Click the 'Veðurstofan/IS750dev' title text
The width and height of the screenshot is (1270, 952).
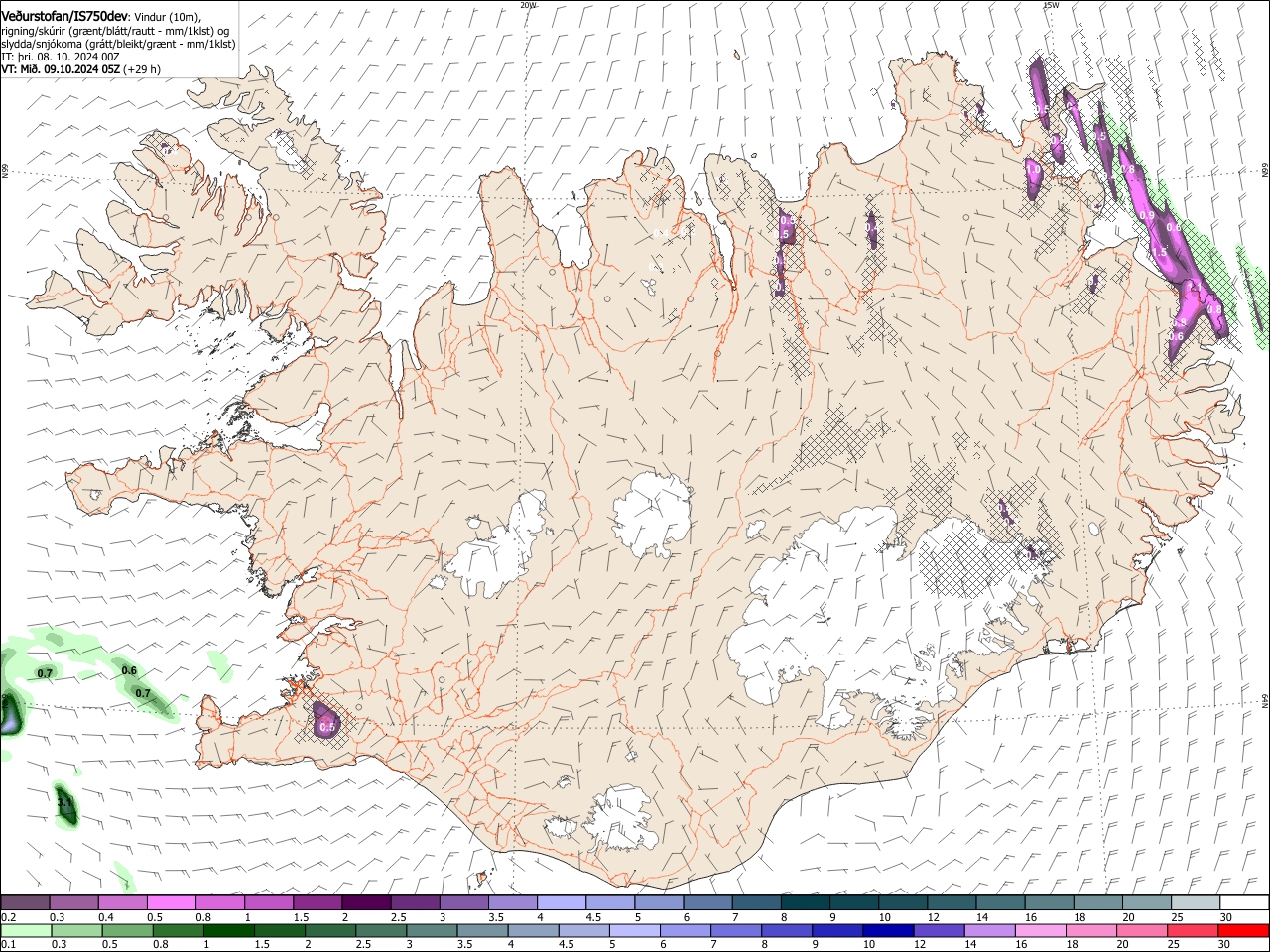coord(64,17)
